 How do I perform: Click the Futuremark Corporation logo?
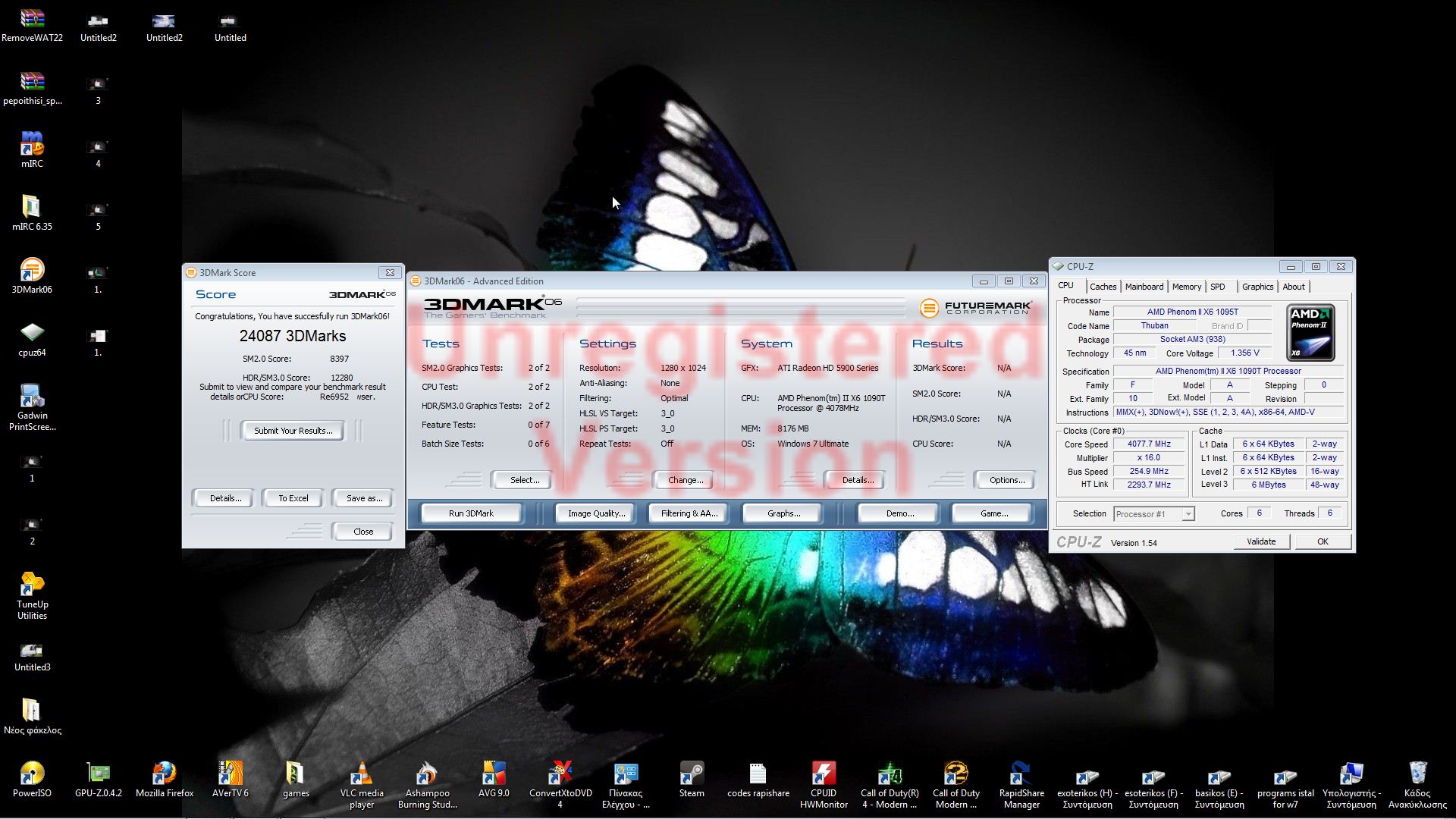(976, 307)
